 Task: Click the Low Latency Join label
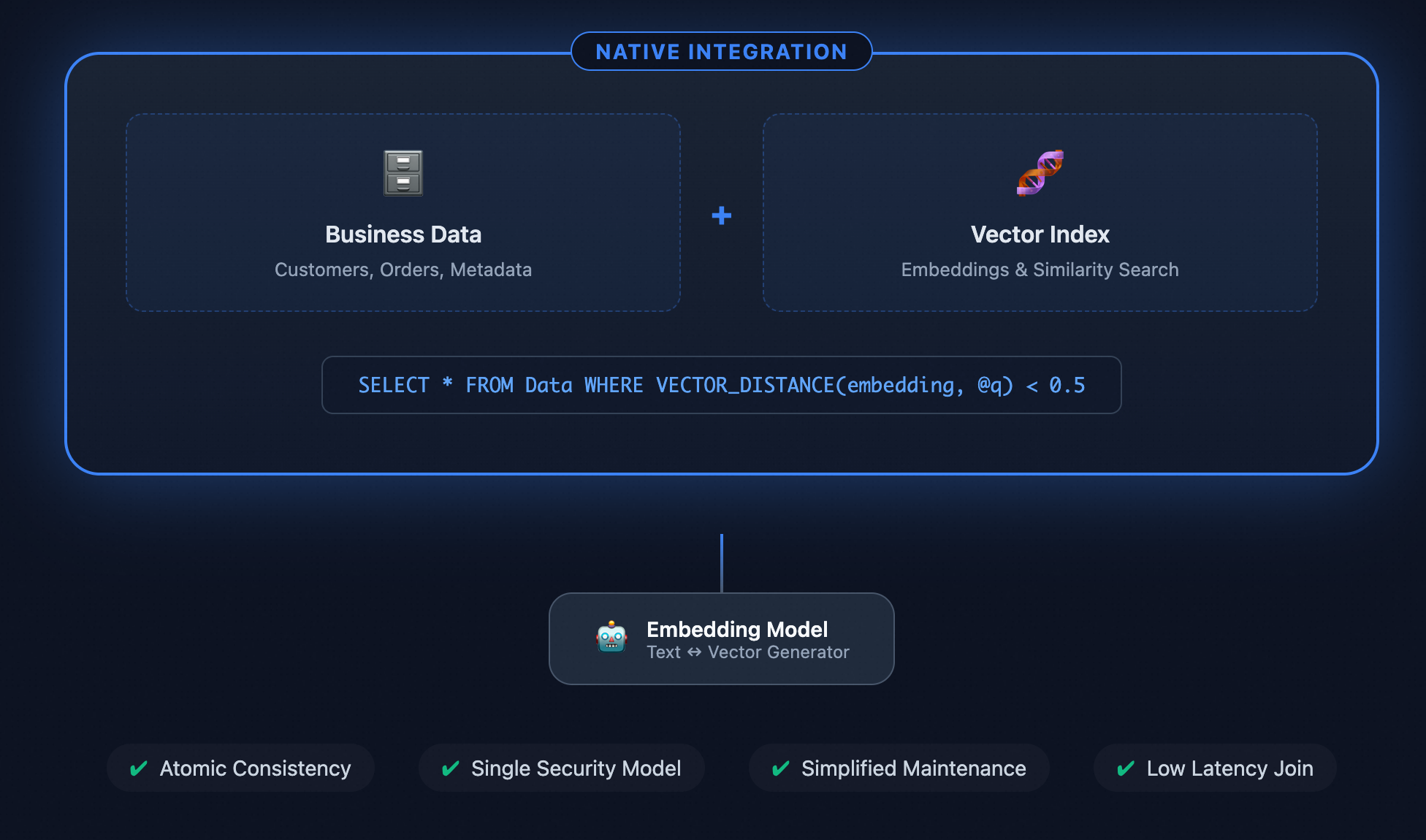pyautogui.click(x=1229, y=768)
